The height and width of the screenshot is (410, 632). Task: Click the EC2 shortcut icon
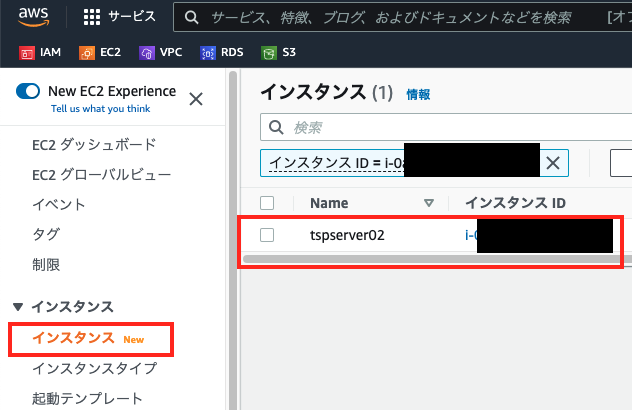(87, 53)
